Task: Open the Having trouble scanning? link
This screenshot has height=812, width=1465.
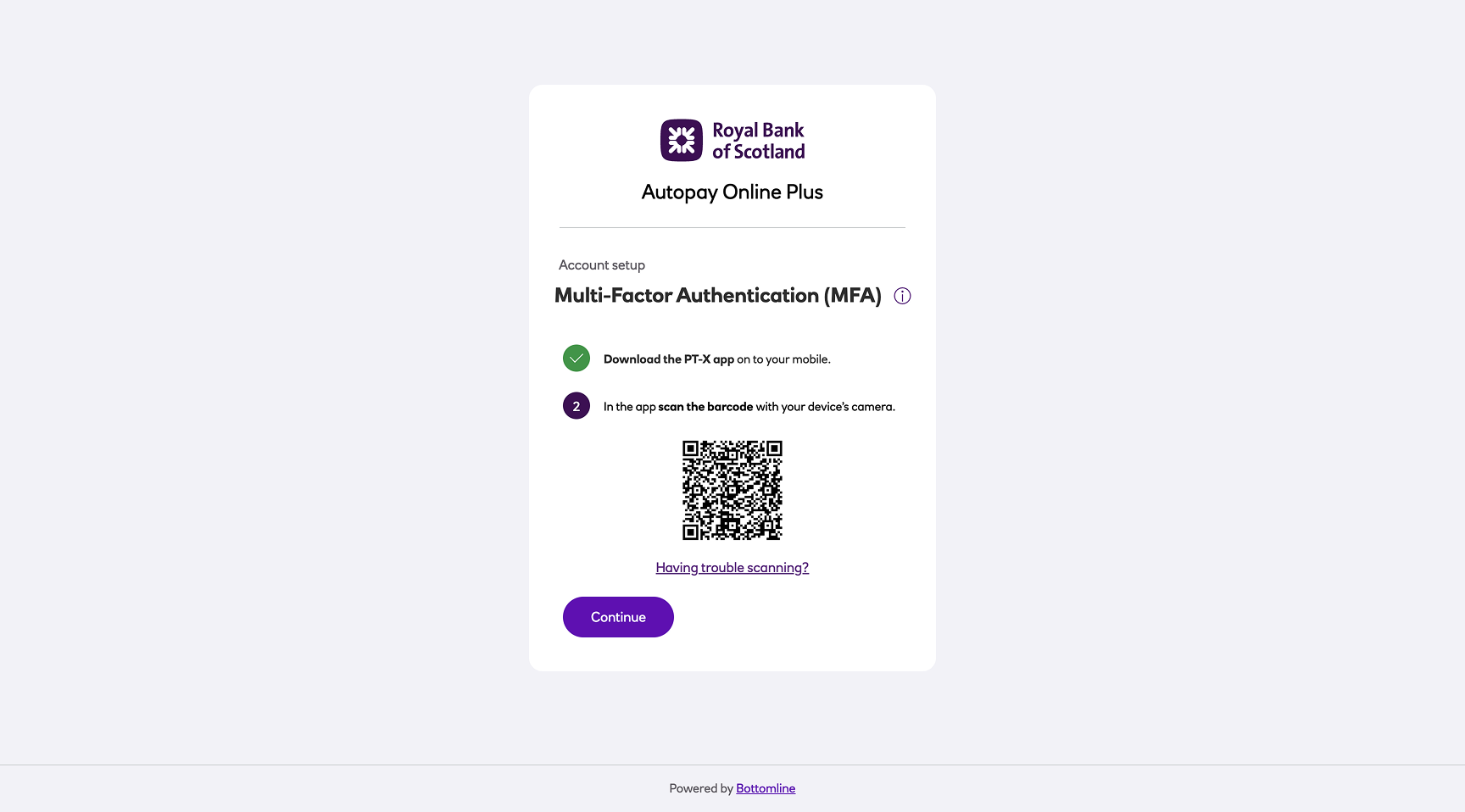Action: click(732, 568)
